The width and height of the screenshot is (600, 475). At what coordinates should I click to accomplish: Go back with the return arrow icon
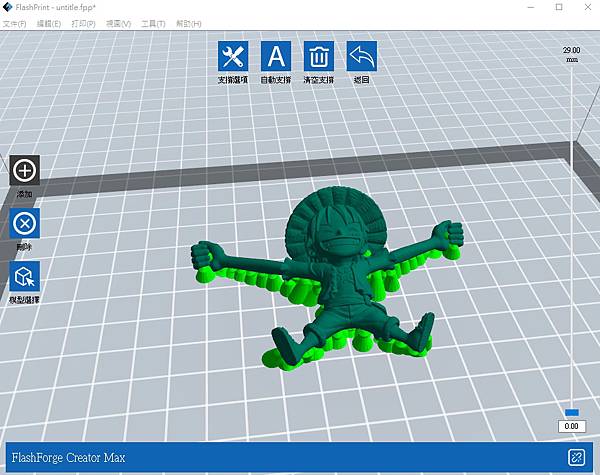[361, 56]
